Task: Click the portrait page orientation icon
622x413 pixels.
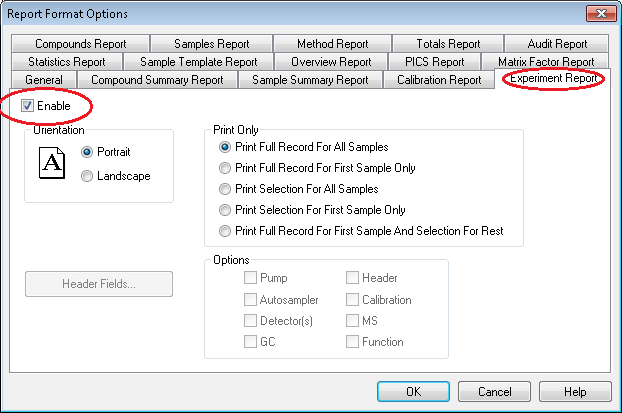Action: 51,165
